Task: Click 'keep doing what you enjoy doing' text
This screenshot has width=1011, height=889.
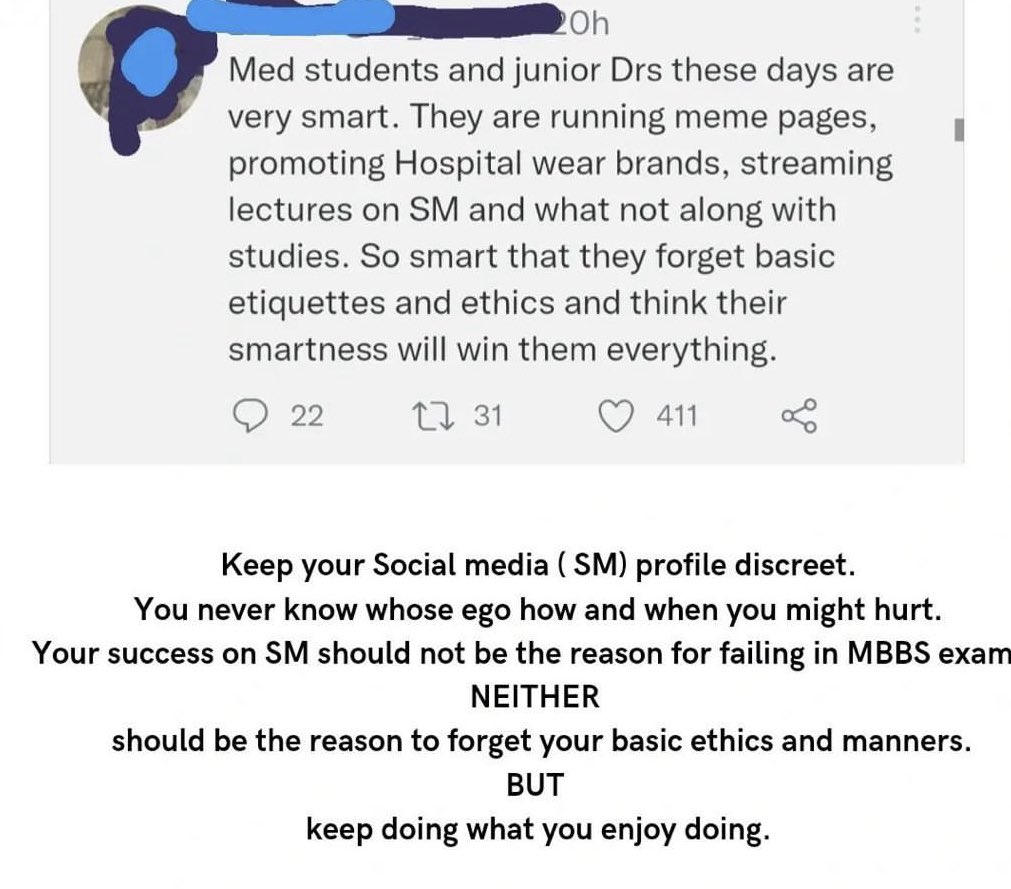Action: 538,830
